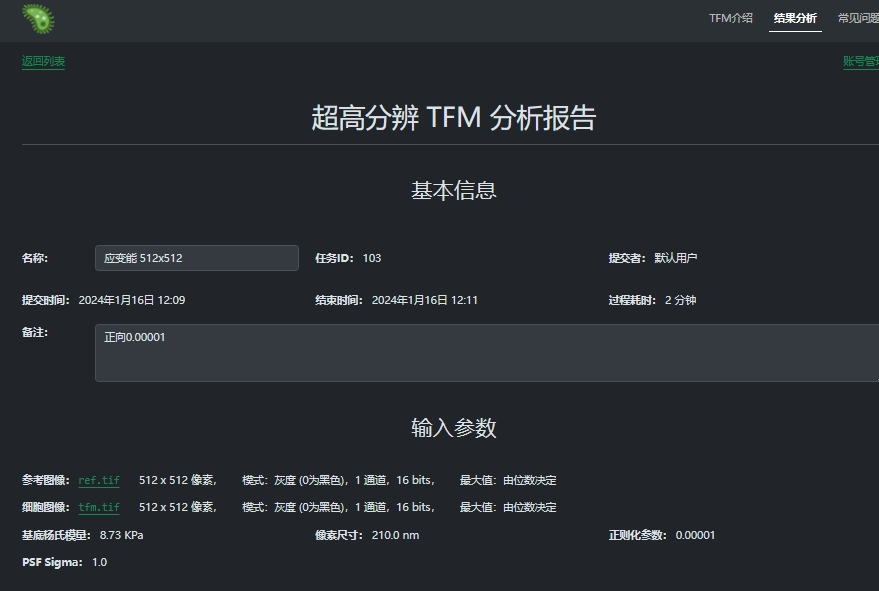Screen dimensions: 879x591
Task: Click Young's modulus value 8.73 KPa
Action: point(122,535)
